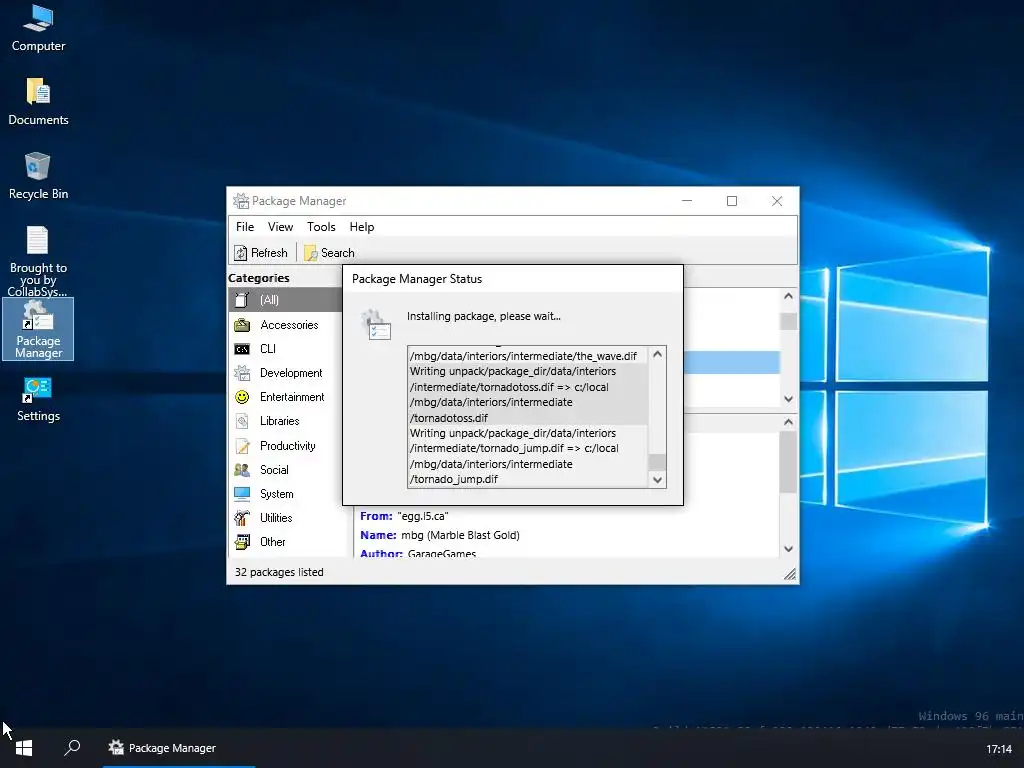Select the Entertainment smiley icon

pyautogui.click(x=242, y=397)
